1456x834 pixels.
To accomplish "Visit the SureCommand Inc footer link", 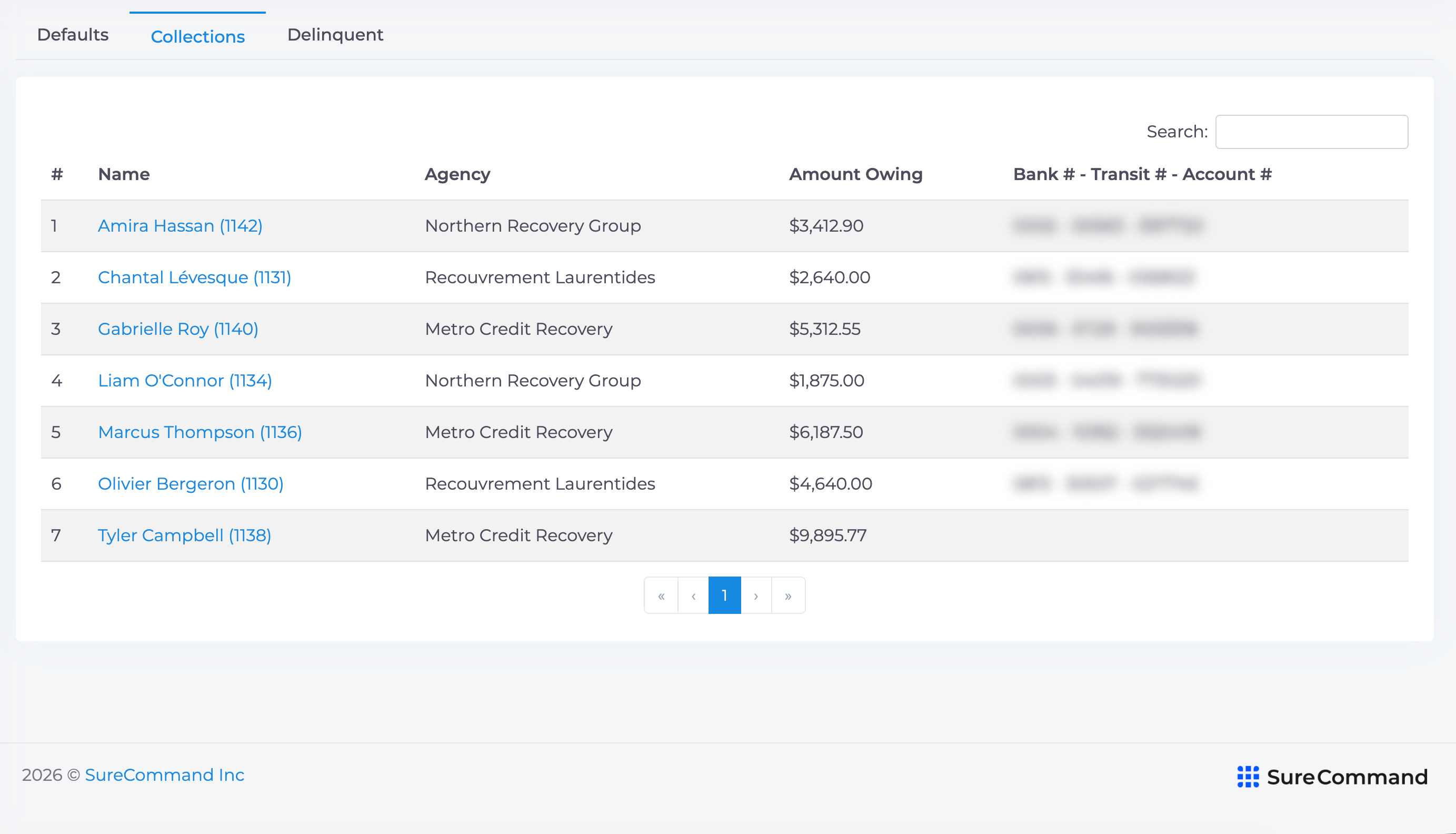I will (164, 775).
